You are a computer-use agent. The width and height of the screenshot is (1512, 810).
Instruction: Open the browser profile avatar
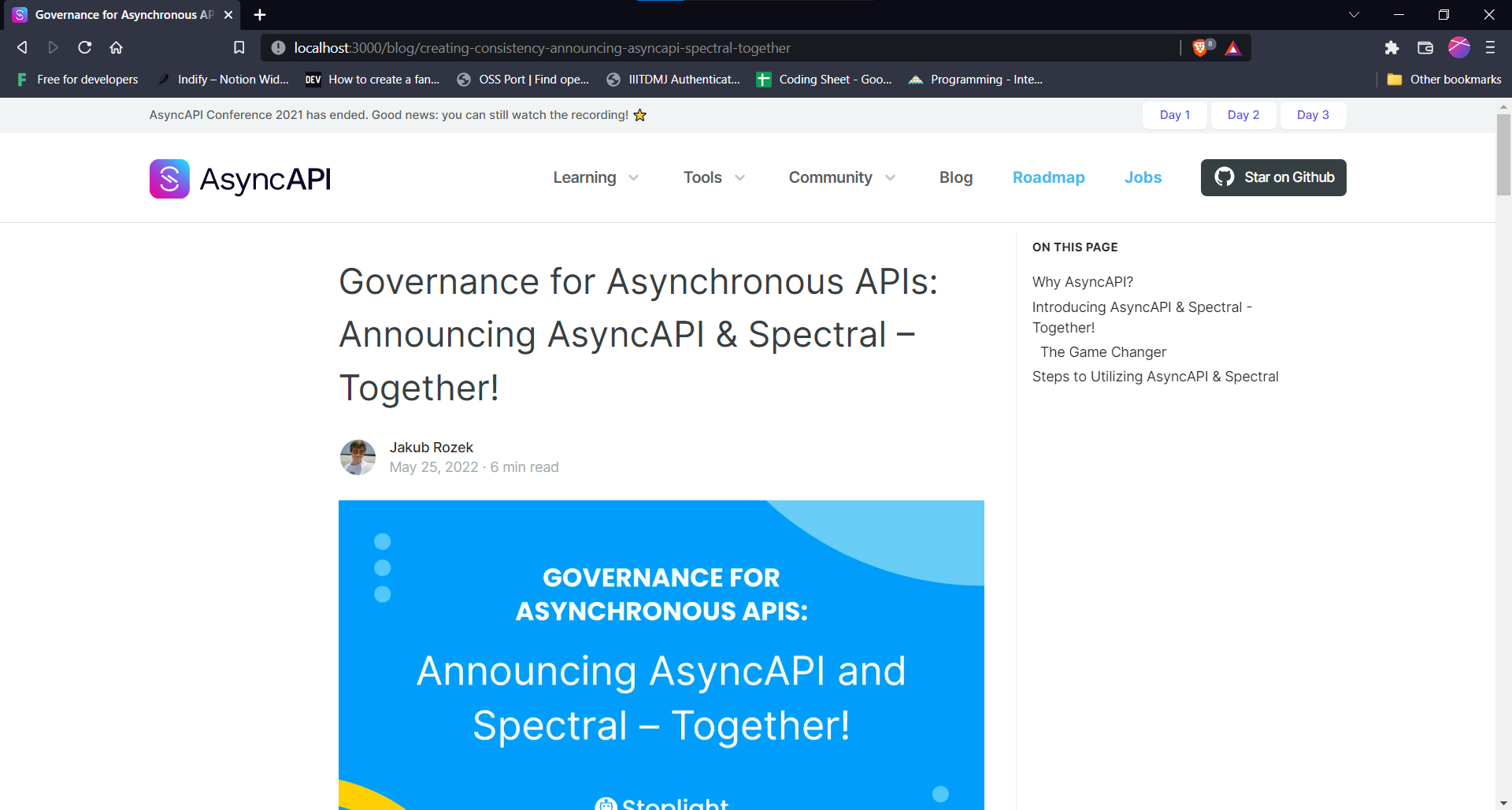point(1458,48)
